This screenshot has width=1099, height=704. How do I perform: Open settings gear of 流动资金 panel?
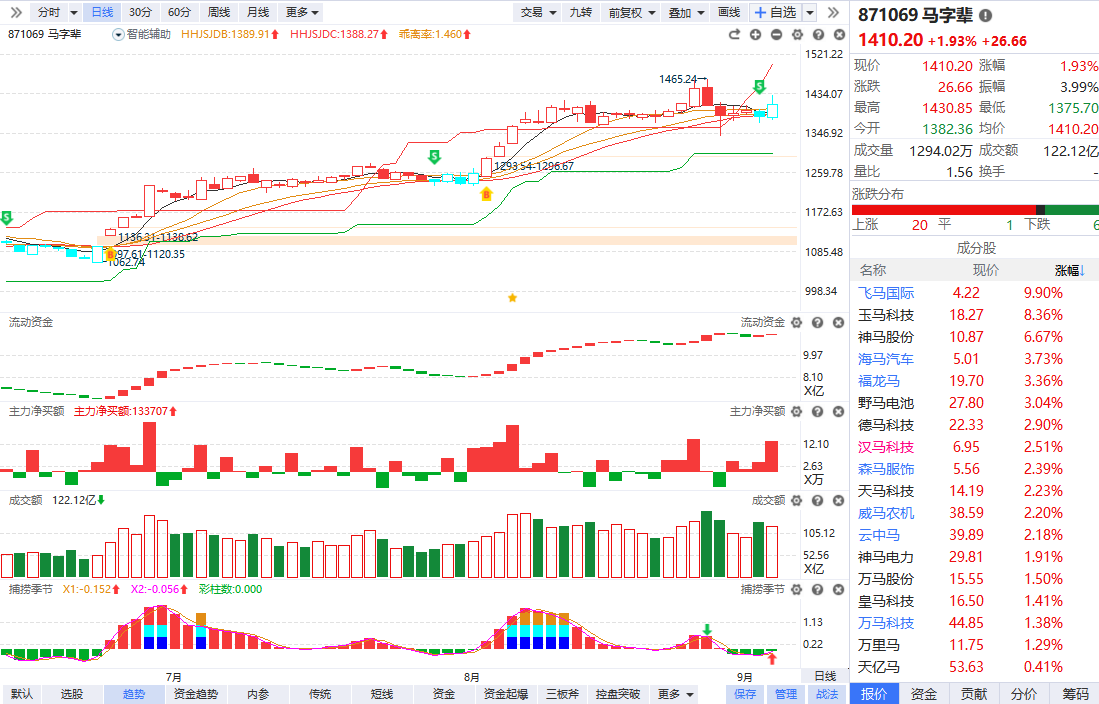pyautogui.click(x=796, y=323)
